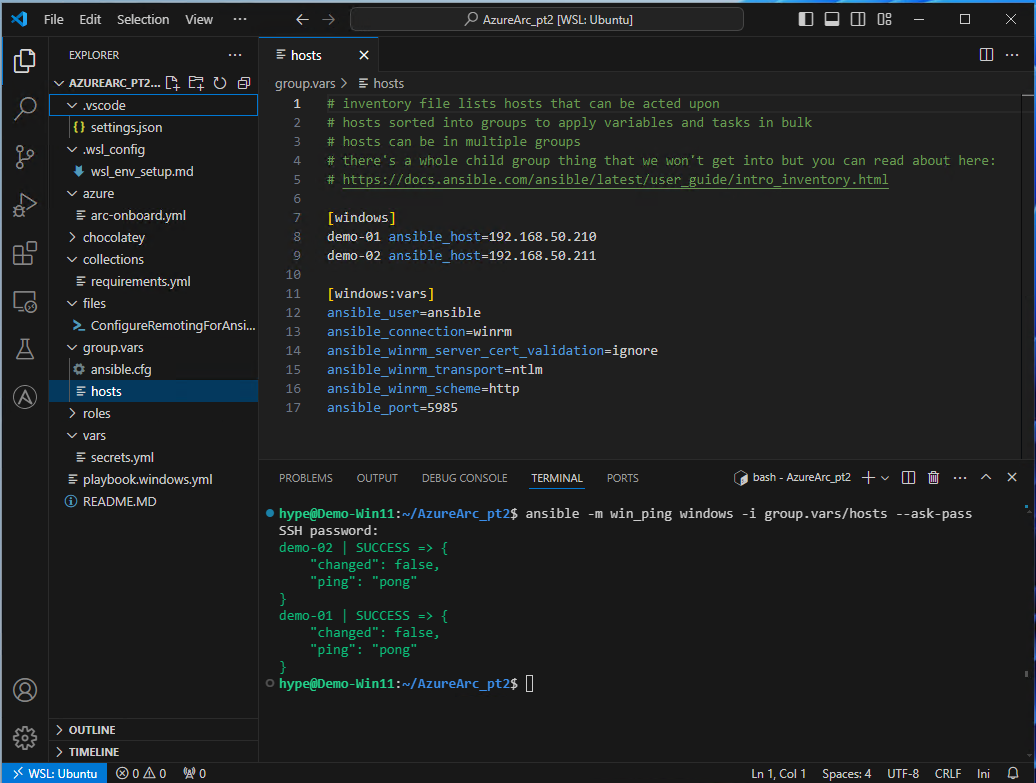Open the Run and Debug view
1036x783 pixels.
[25, 206]
